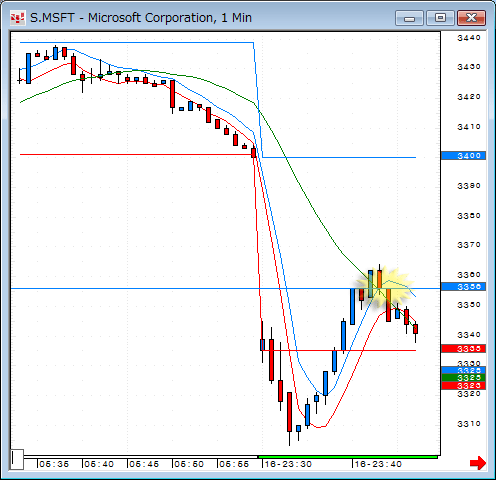
Task: Click the 3440 price axis value
Action: coord(469,38)
